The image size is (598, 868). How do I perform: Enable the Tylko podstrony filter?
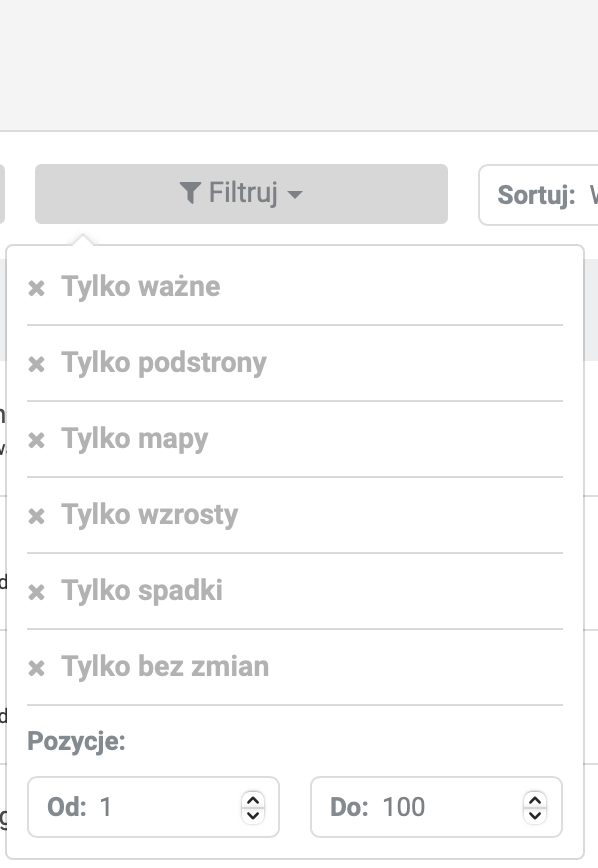click(x=295, y=363)
